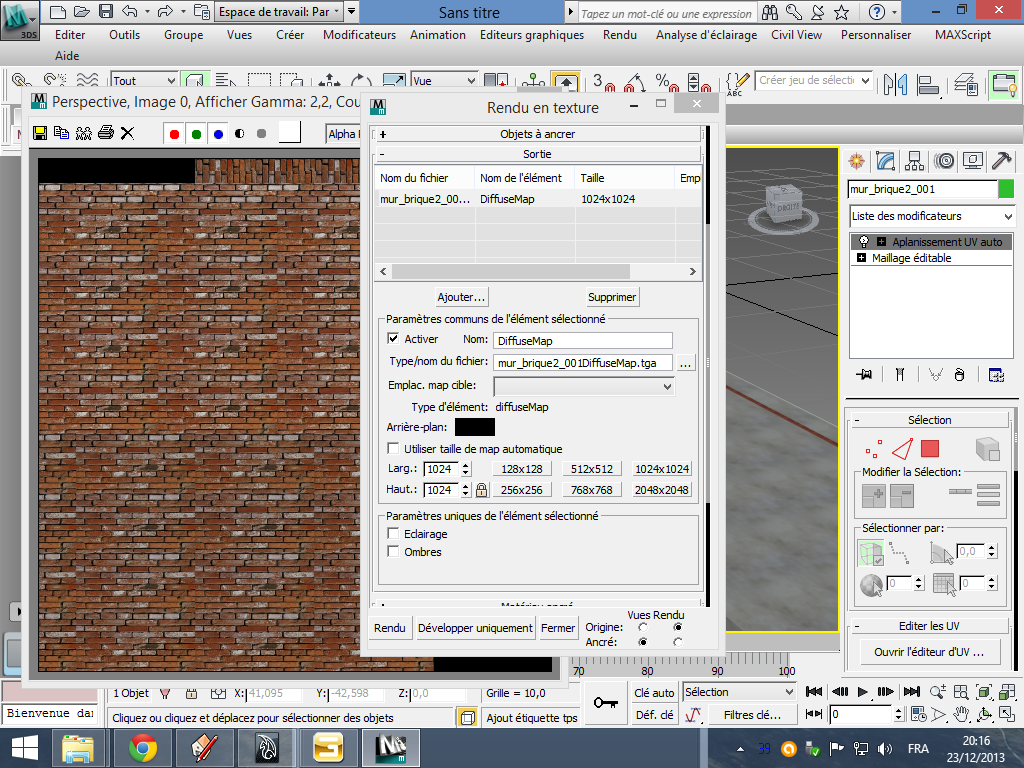
Task: Click Développer uniquement button
Action: (x=475, y=628)
